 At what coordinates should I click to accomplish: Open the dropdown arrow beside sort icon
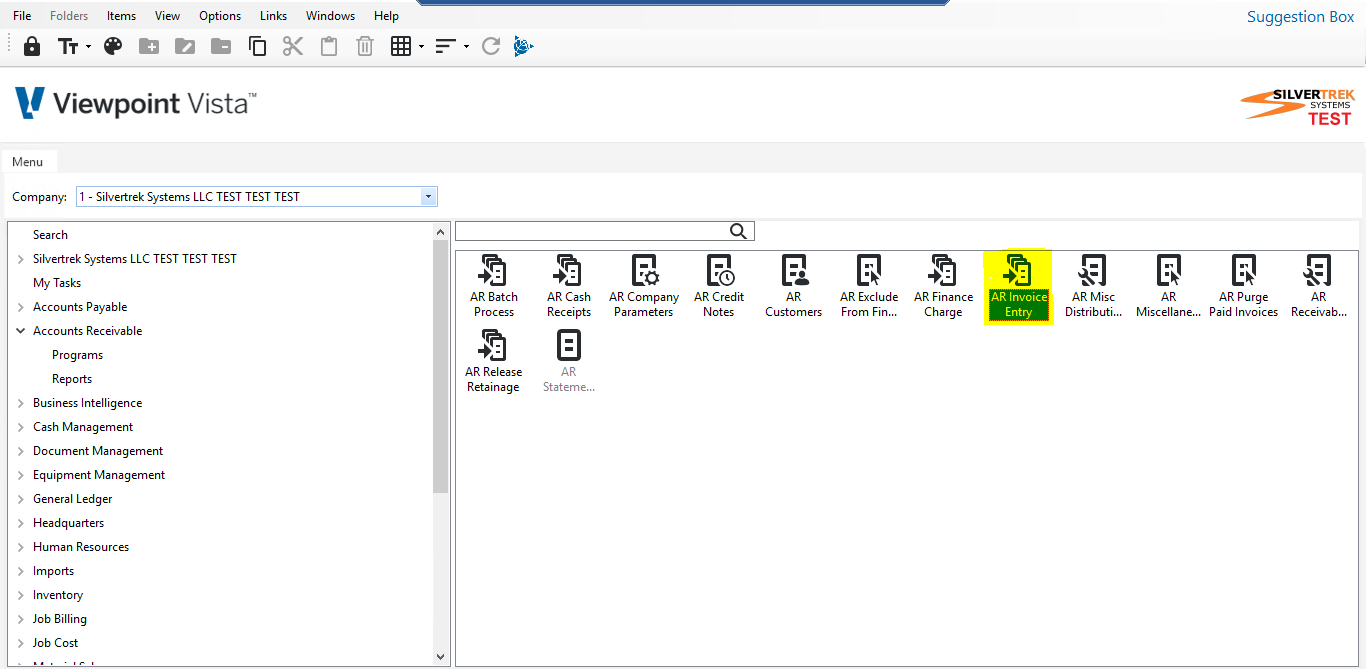[466, 47]
